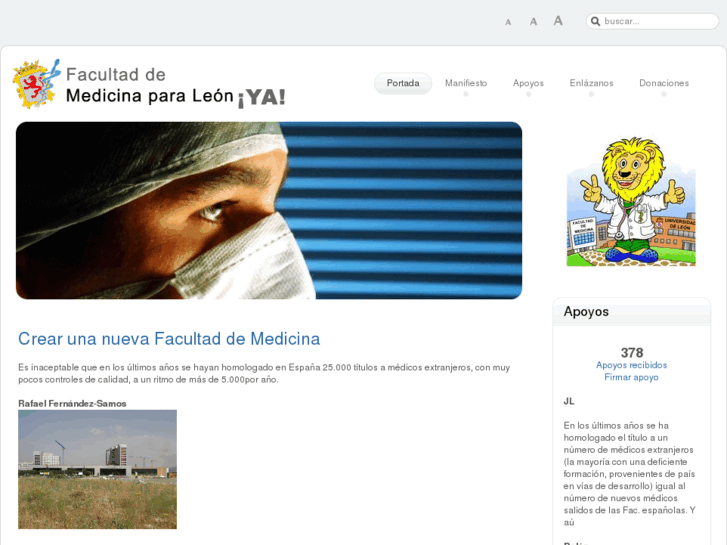Open the Manifiesto menu item
Image resolution: width=727 pixels, height=545 pixels.
(x=466, y=83)
